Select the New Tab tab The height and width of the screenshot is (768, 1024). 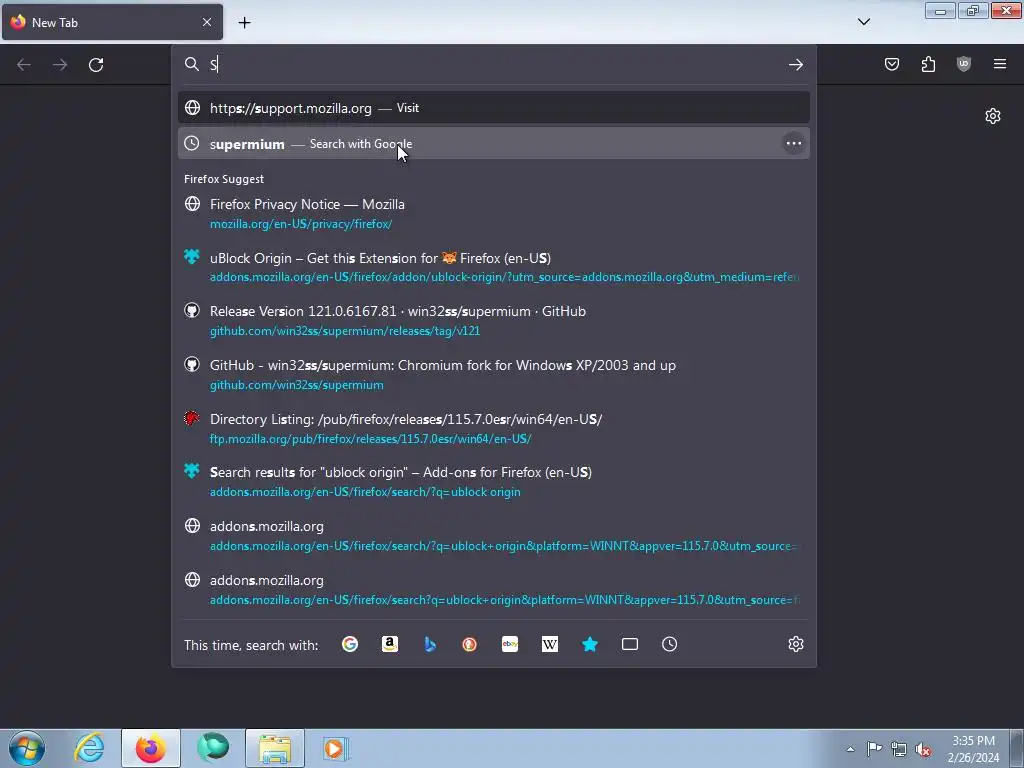tap(112, 22)
